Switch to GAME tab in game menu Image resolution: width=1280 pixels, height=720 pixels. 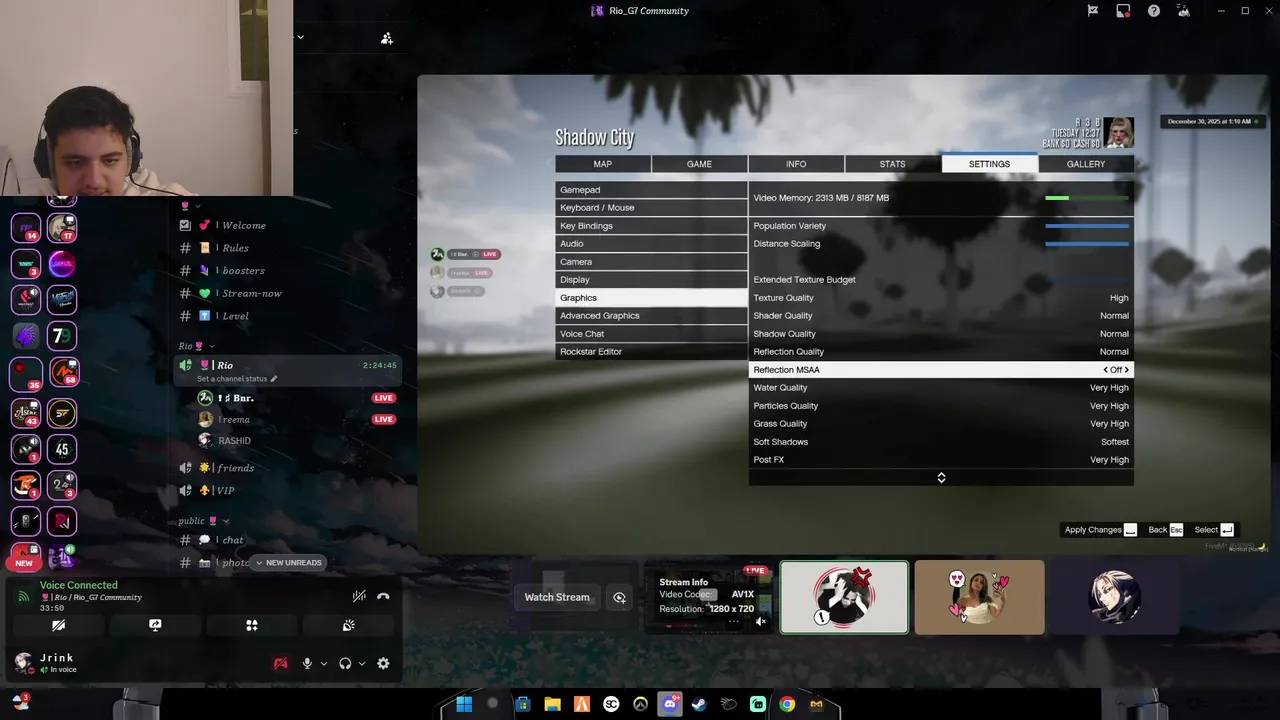pos(699,164)
